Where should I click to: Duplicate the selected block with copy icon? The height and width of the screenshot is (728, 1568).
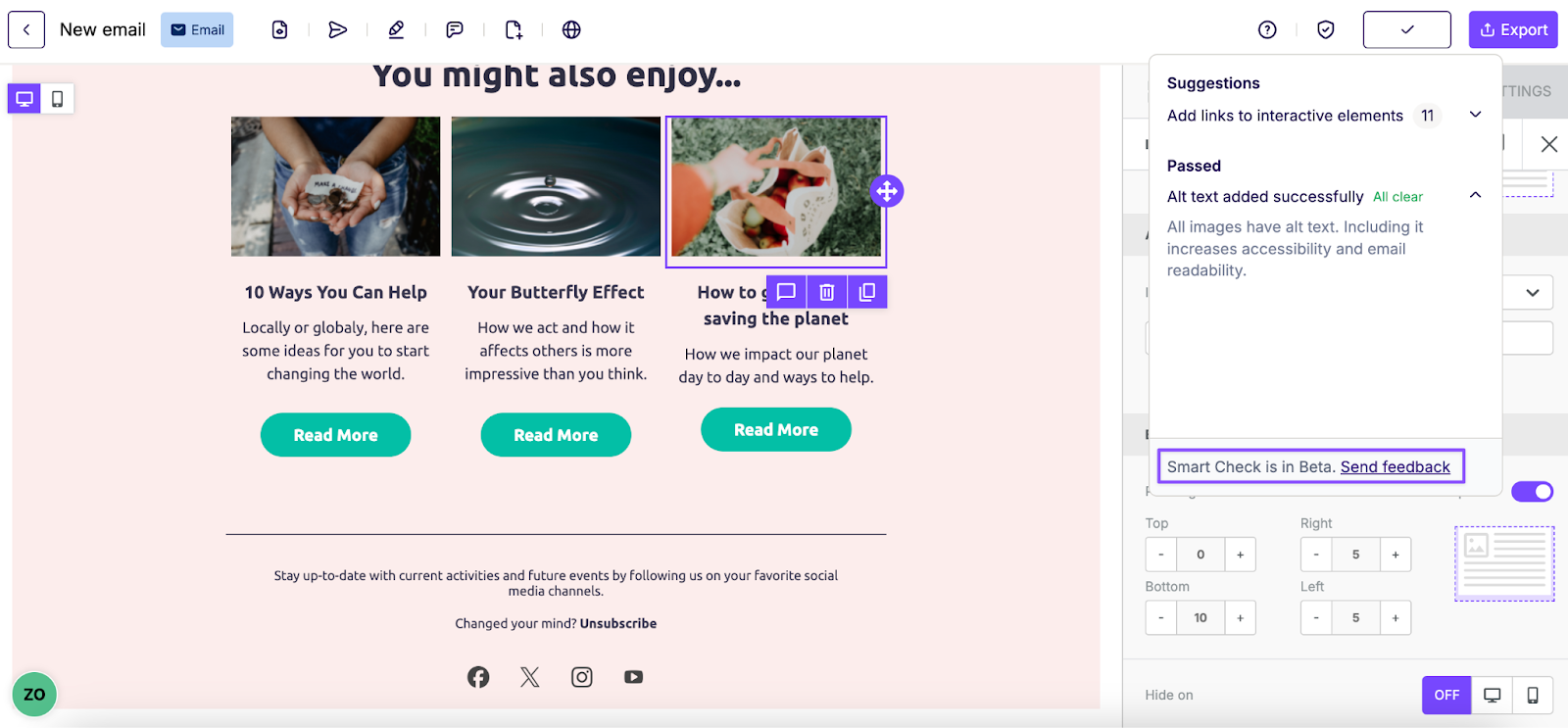tap(867, 292)
